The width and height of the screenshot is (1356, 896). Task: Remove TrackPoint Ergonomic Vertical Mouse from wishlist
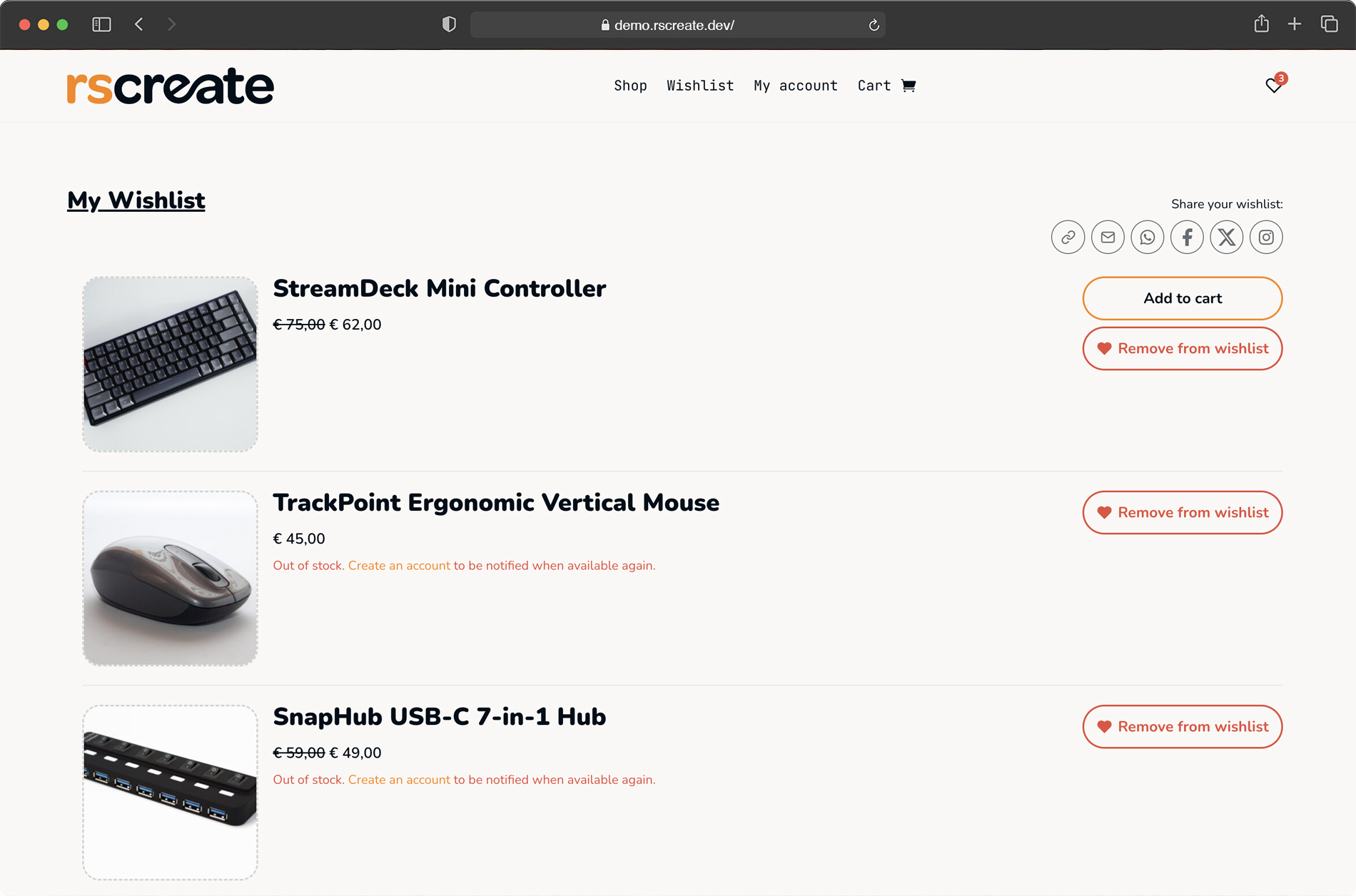[x=1183, y=513]
